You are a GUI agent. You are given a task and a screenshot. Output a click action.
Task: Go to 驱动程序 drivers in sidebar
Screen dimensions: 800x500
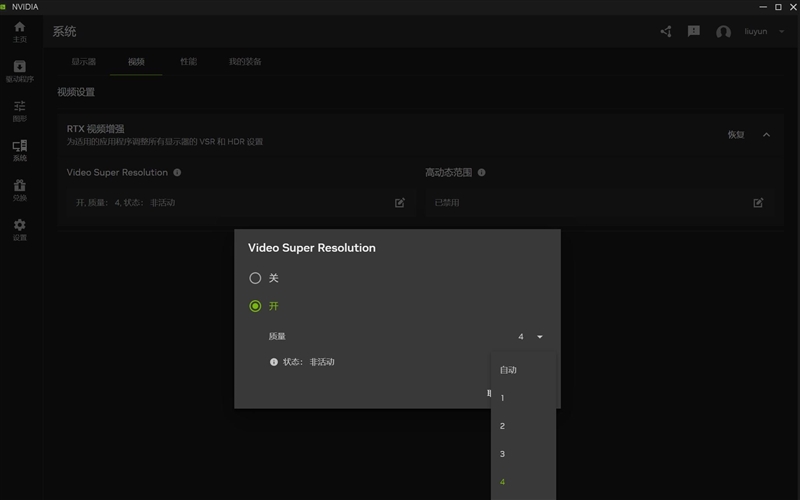[x=19, y=70]
